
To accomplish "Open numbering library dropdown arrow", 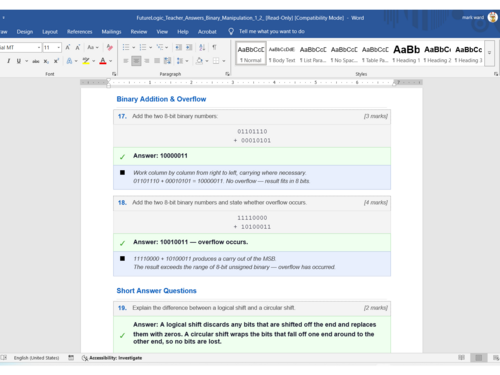I will [x=151, y=47].
